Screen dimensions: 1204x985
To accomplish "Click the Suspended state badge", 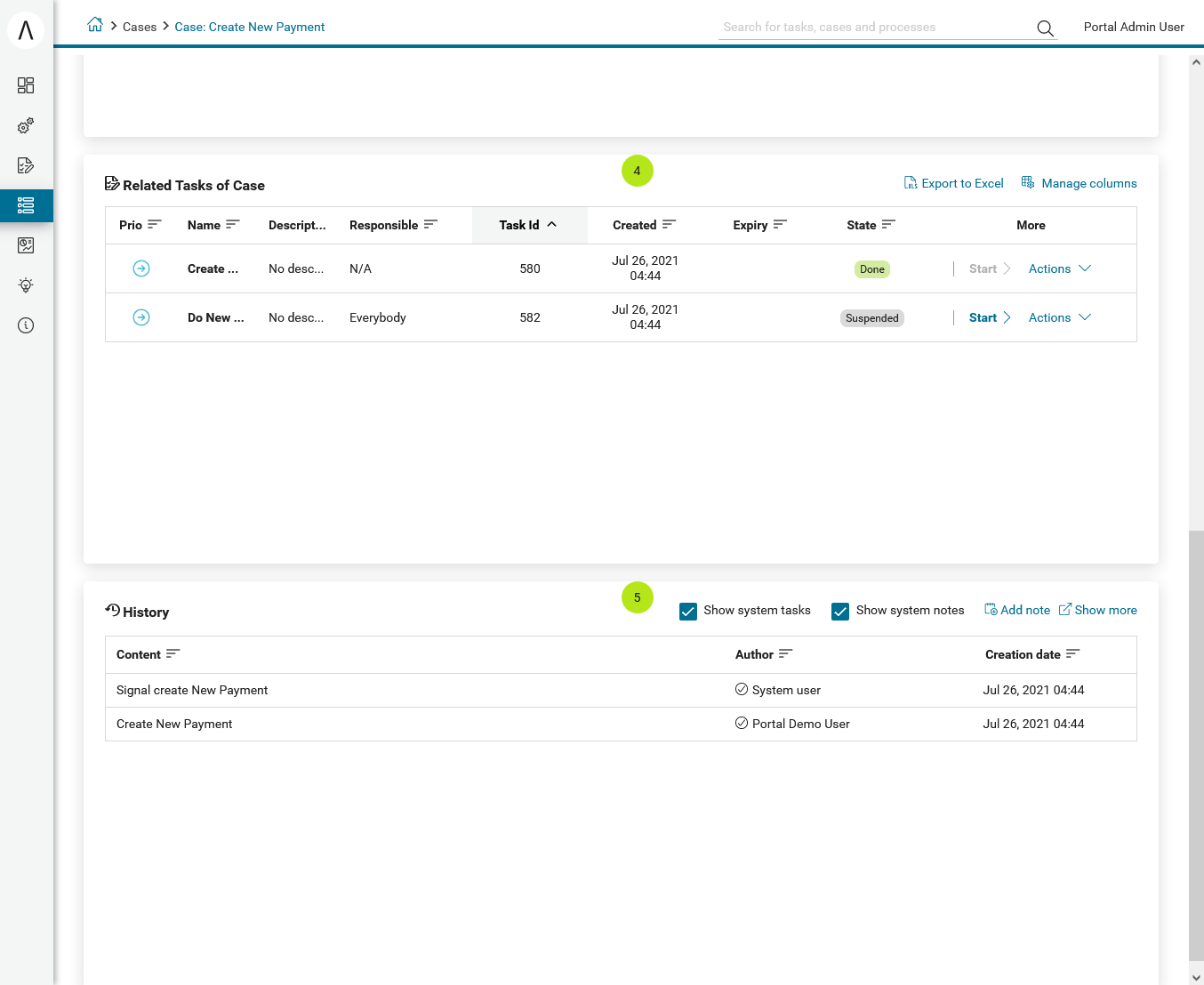I will click(x=872, y=318).
